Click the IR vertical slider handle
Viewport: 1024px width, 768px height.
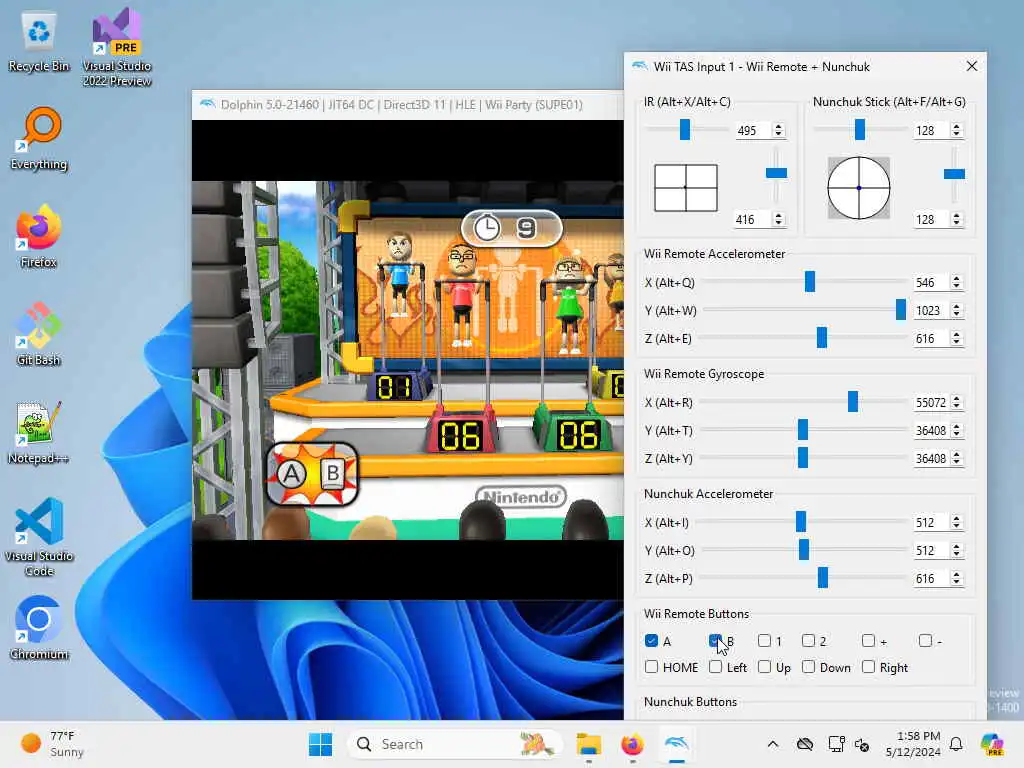click(776, 173)
